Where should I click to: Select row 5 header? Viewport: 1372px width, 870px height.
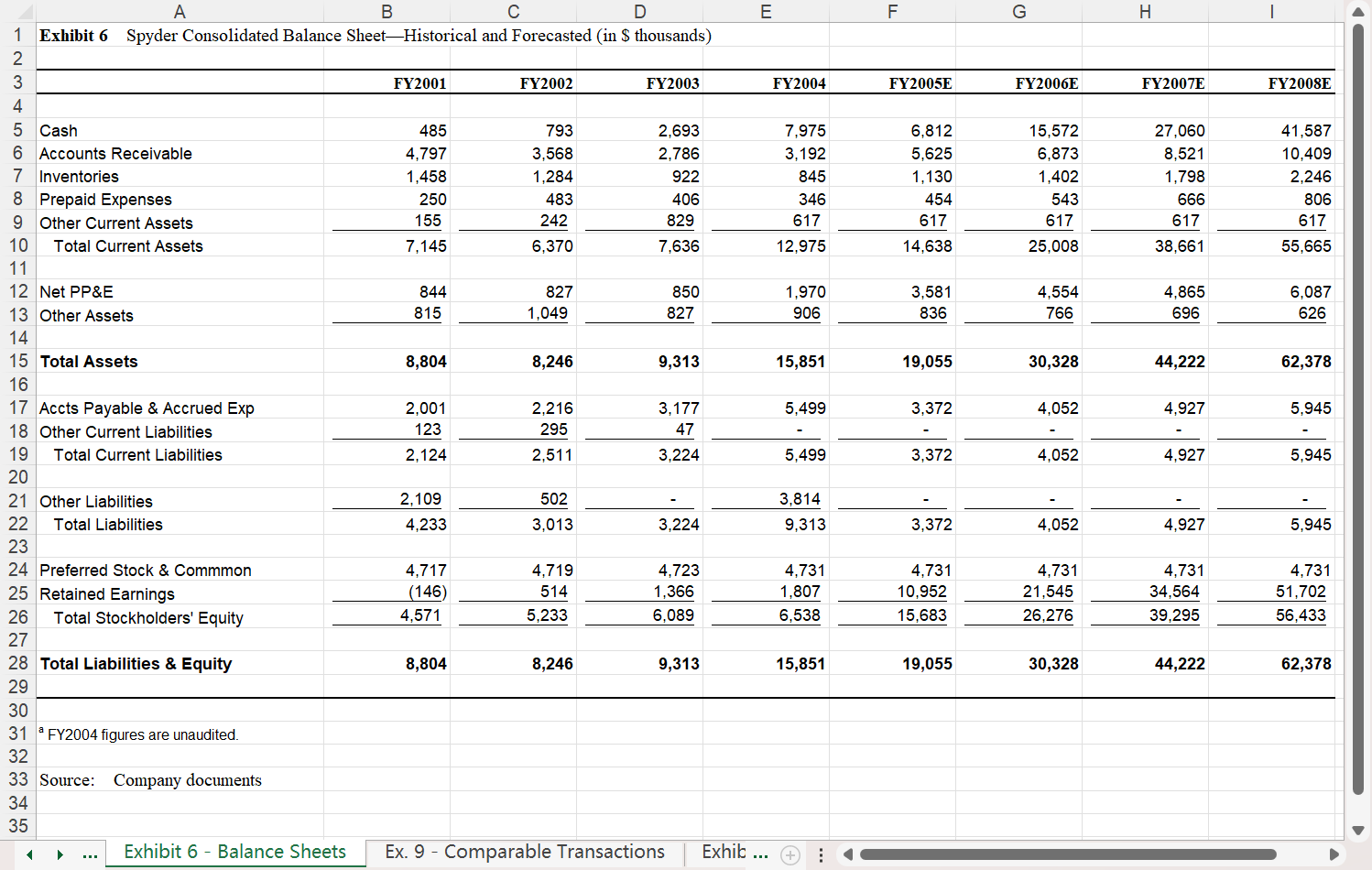pyautogui.click(x=18, y=130)
